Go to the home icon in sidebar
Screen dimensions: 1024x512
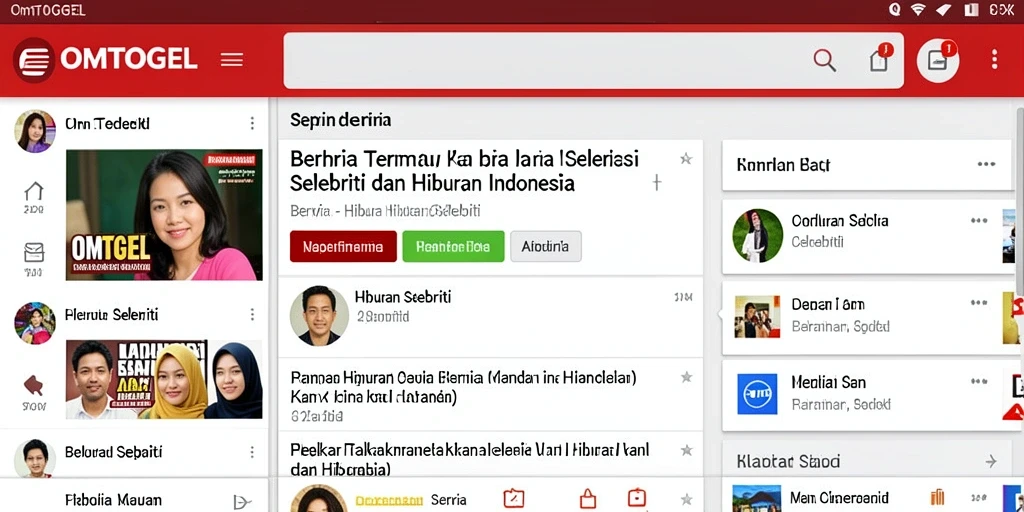click(33, 191)
